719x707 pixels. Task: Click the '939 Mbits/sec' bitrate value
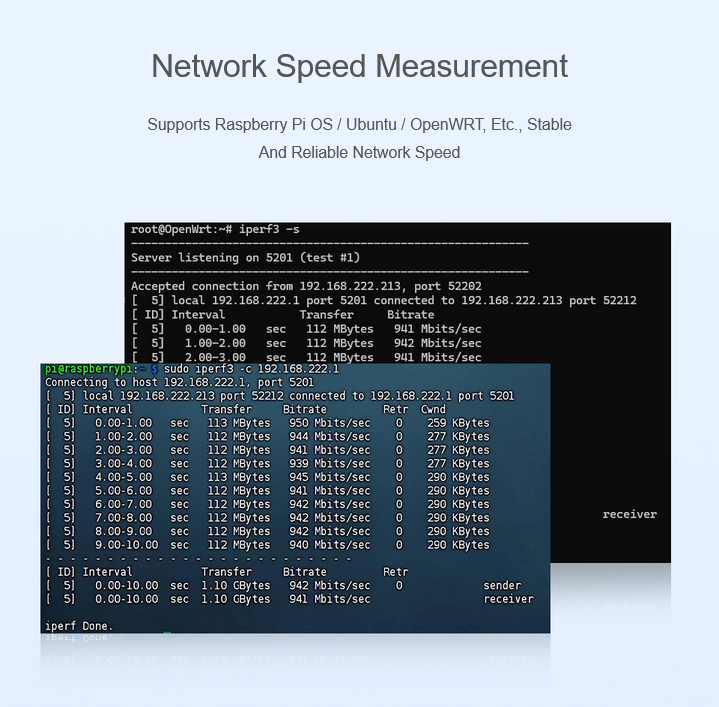[x=329, y=464]
